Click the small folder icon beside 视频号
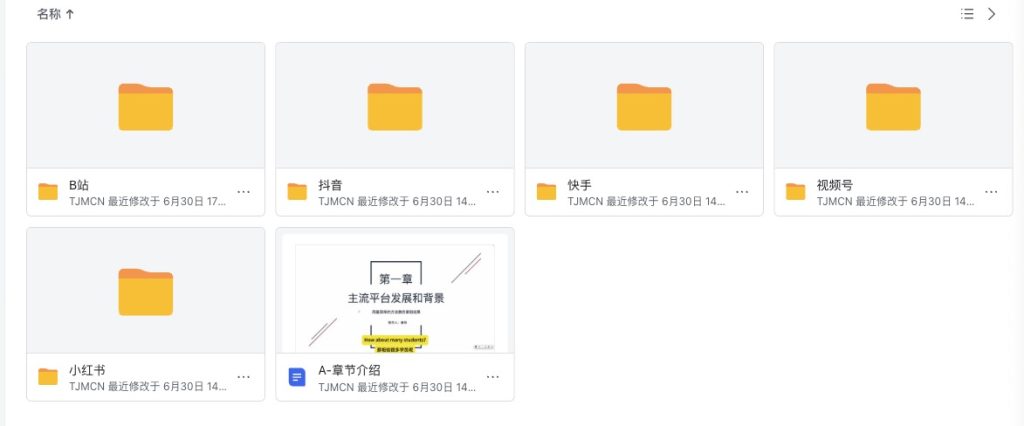This screenshot has width=1024, height=426. click(x=795, y=191)
